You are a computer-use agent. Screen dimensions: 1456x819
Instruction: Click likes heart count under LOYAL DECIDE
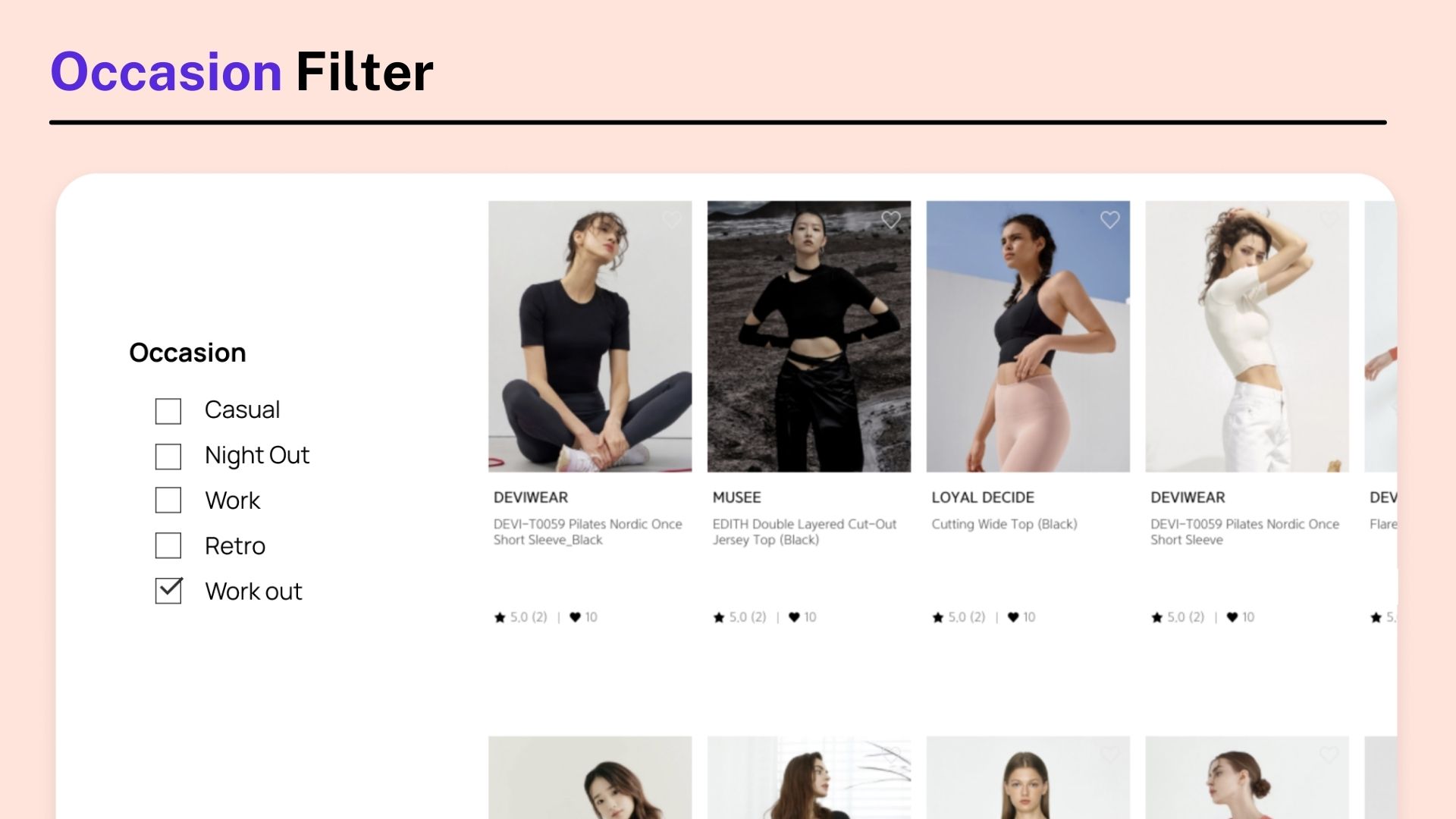[1021, 617]
